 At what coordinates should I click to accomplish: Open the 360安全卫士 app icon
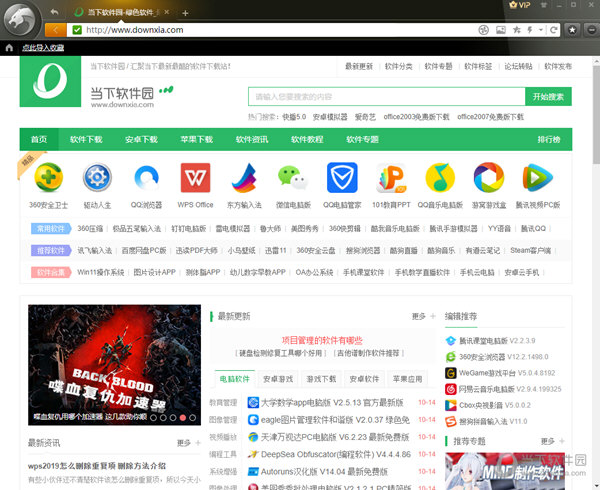click(x=48, y=178)
